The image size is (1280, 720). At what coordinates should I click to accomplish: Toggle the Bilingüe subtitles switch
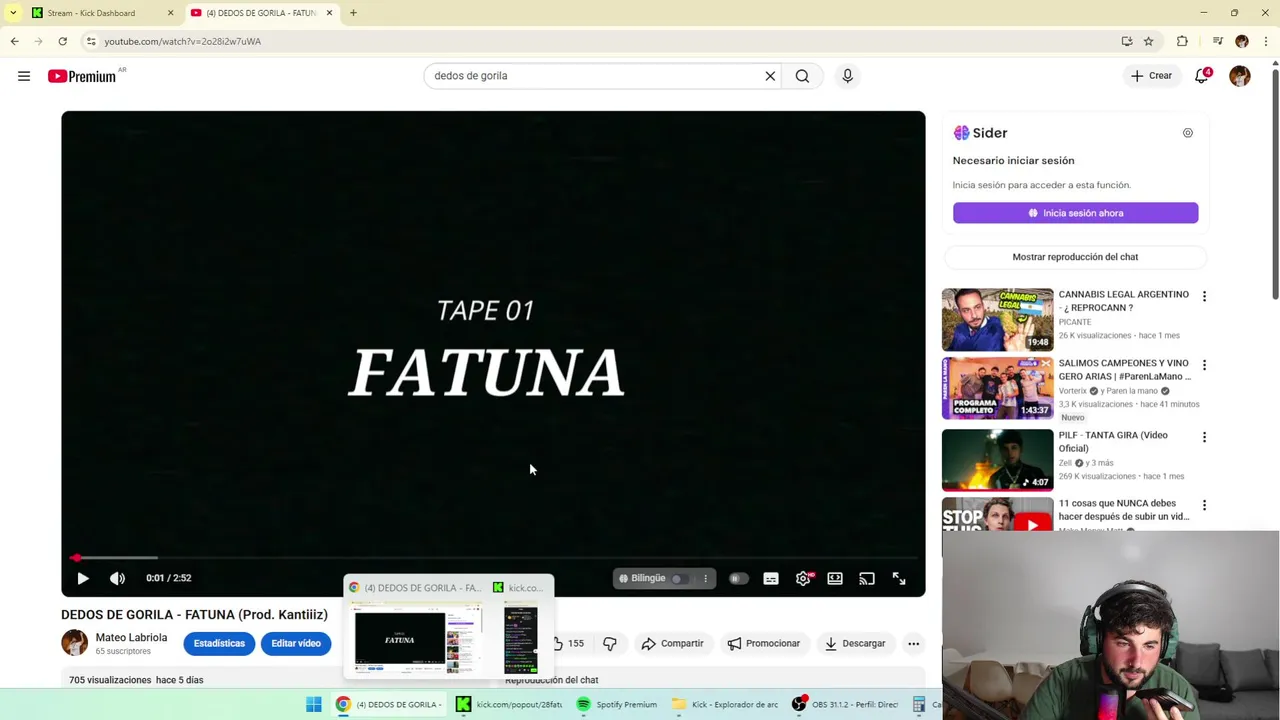[x=680, y=578]
